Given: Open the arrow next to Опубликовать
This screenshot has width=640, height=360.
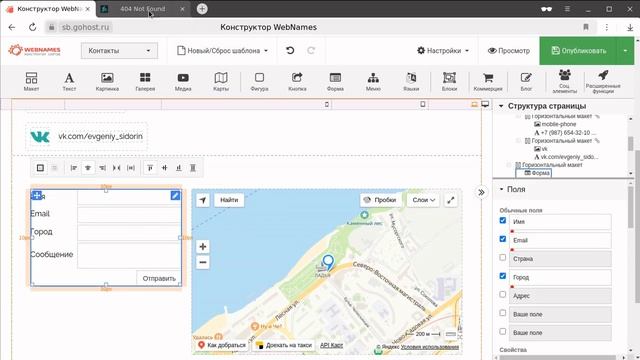Looking at the screenshot, I should pyautogui.click(x=625, y=51).
